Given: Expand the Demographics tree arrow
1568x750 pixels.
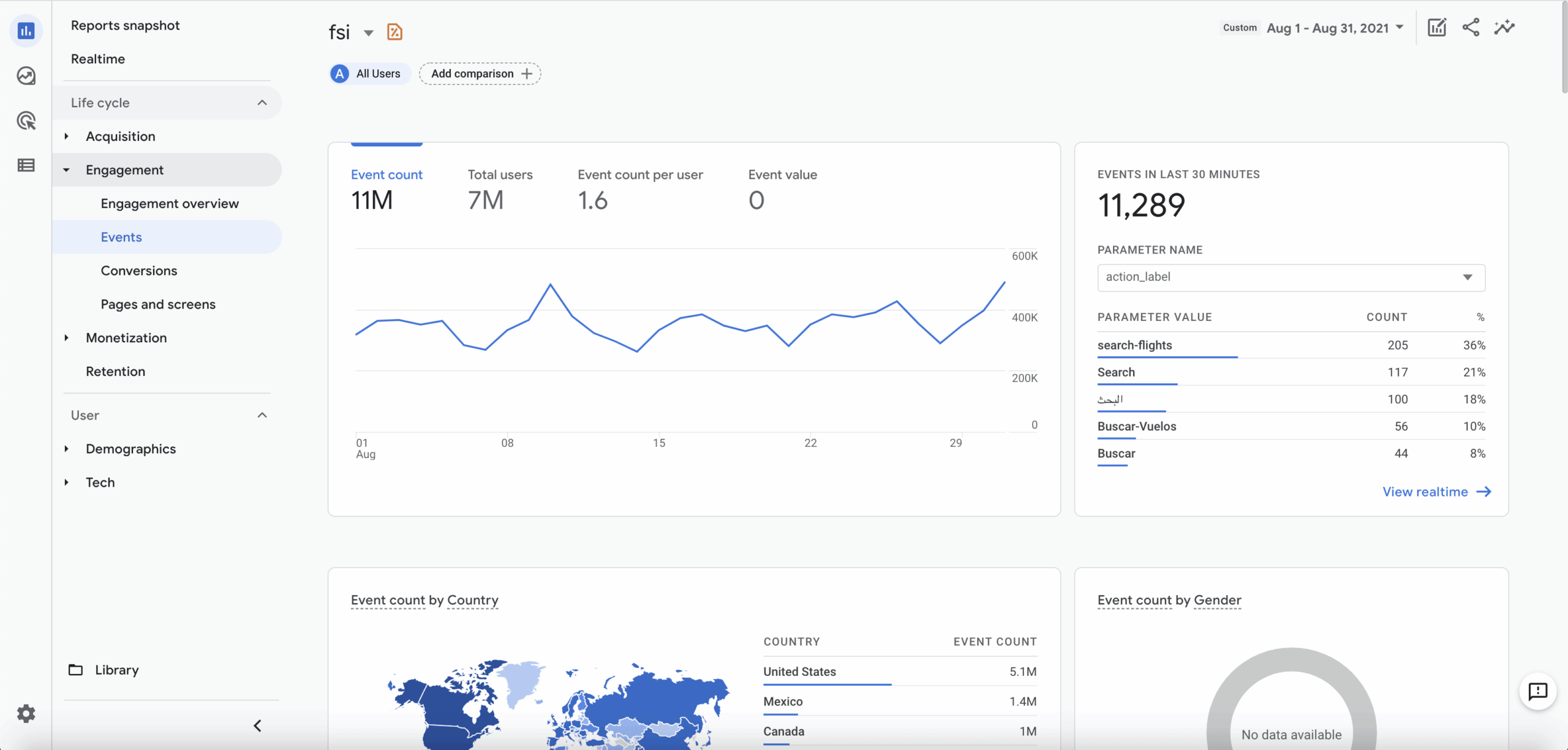Looking at the screenshot, I should [66, 449].
